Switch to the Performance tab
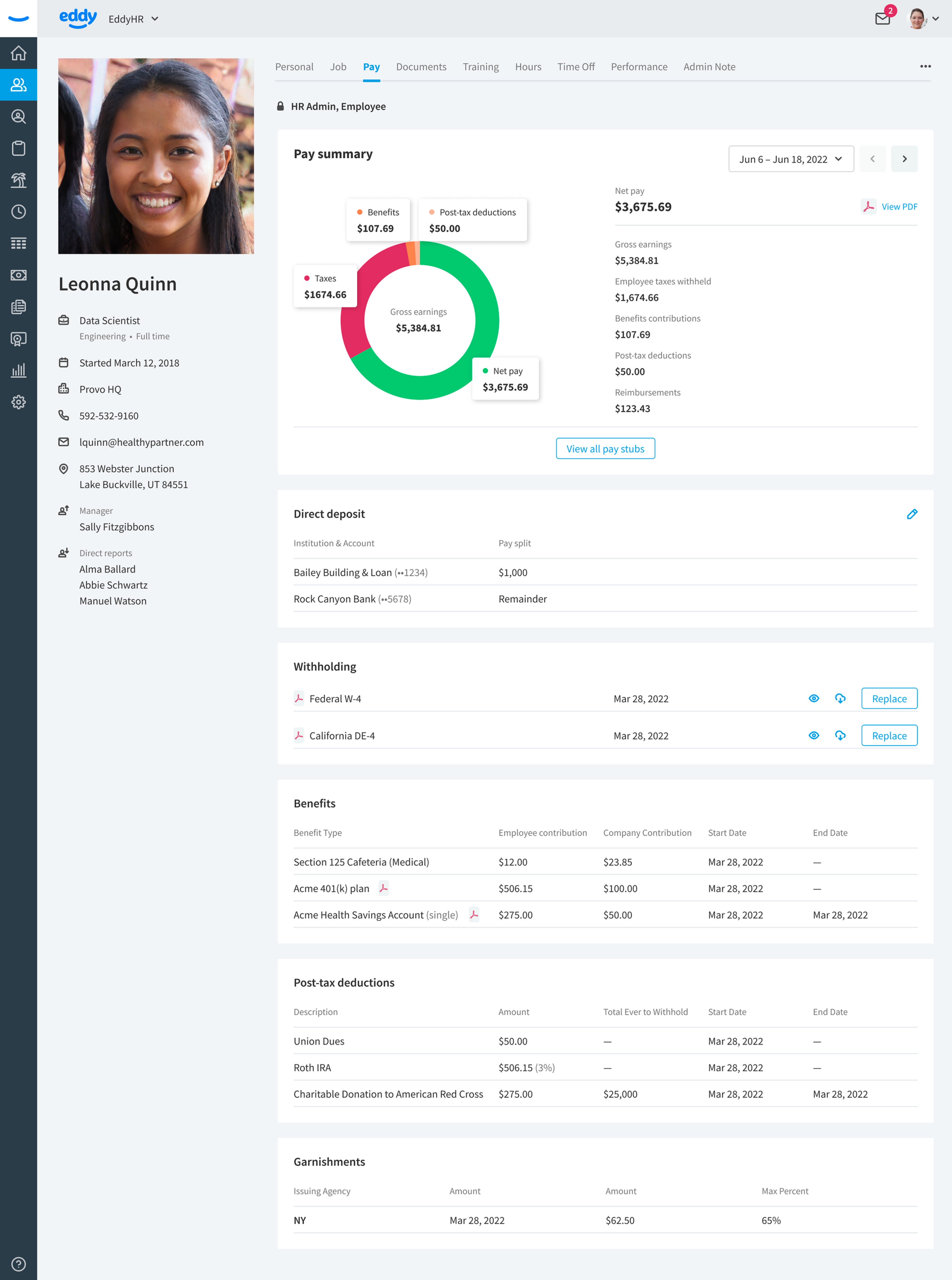Image resolution: width=952 pixels, height=1280 pixels. coord(639,67)
